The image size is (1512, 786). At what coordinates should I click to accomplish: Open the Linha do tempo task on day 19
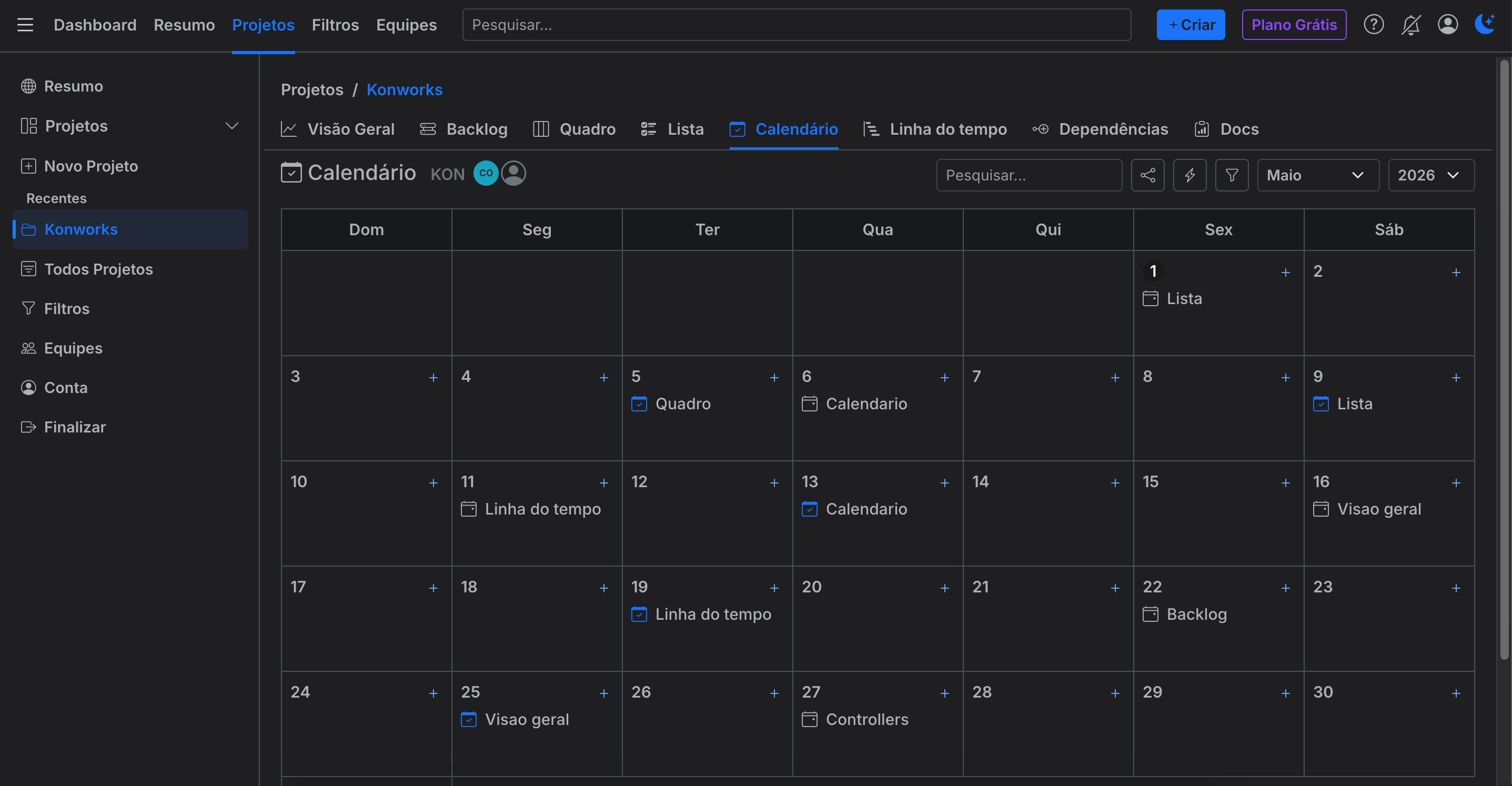701,614
